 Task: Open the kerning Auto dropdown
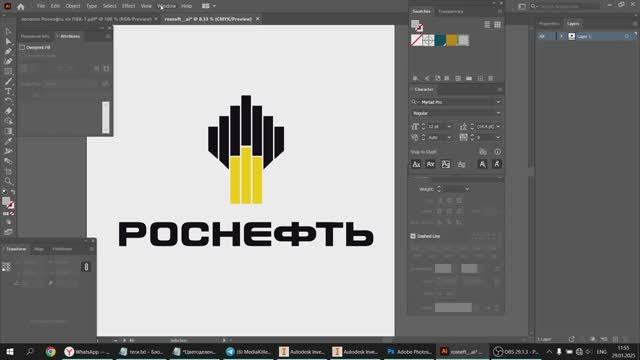(x=449, y=138)
